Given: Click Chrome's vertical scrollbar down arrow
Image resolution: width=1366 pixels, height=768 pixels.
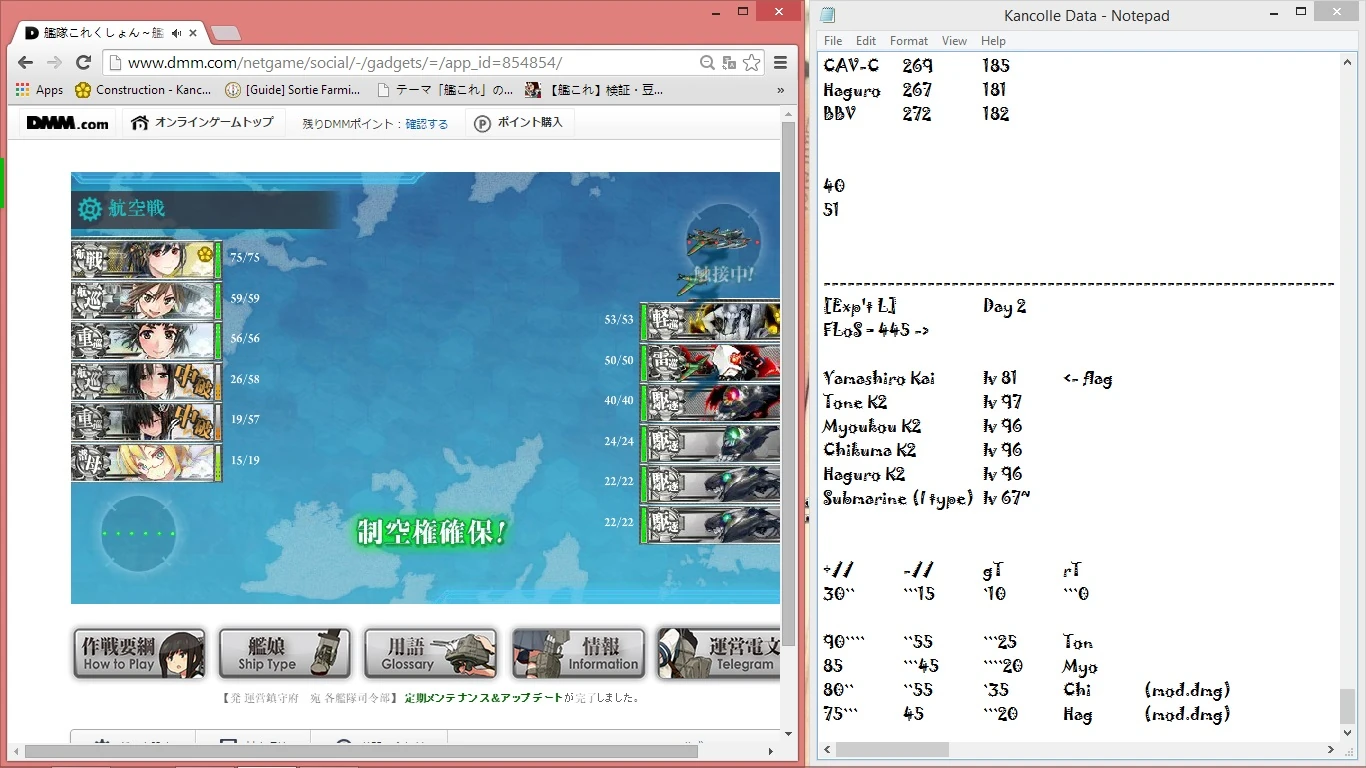Looking at the screenshot, I should 788,733.
